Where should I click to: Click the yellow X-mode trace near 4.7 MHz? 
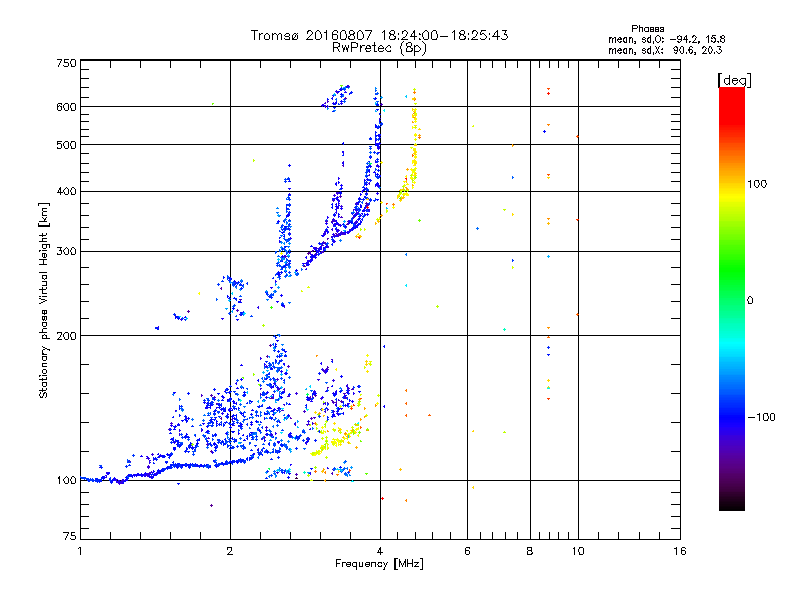coord(415,148)
